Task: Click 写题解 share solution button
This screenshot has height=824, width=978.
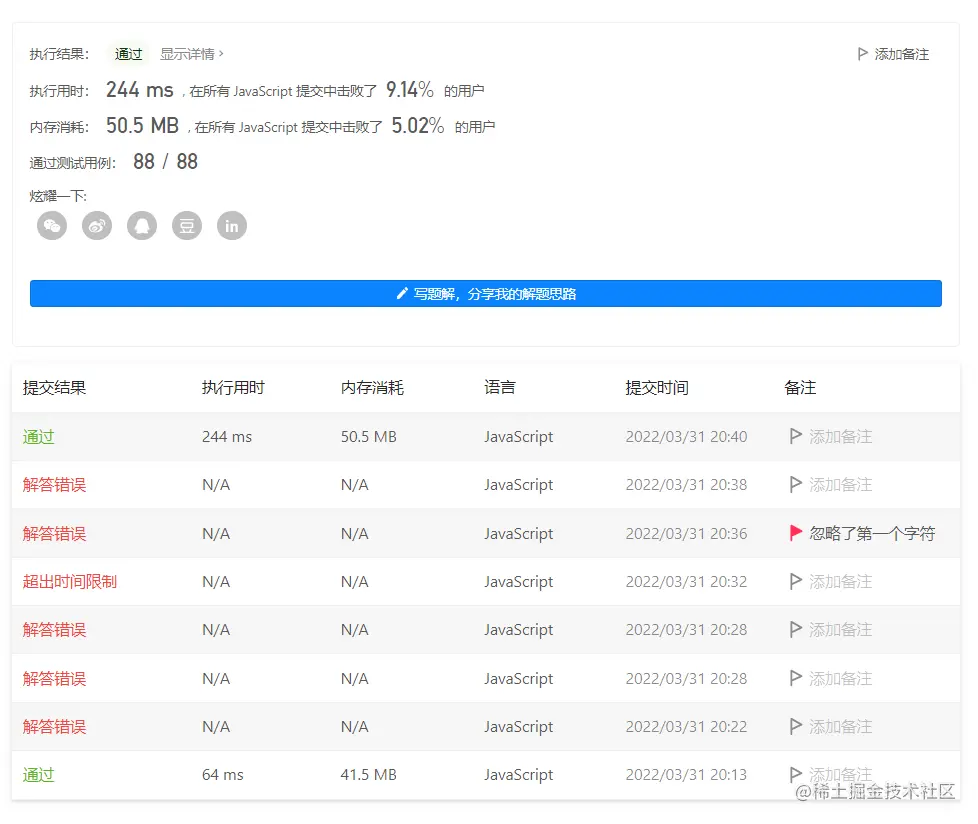Action: (x=486, y=293)
